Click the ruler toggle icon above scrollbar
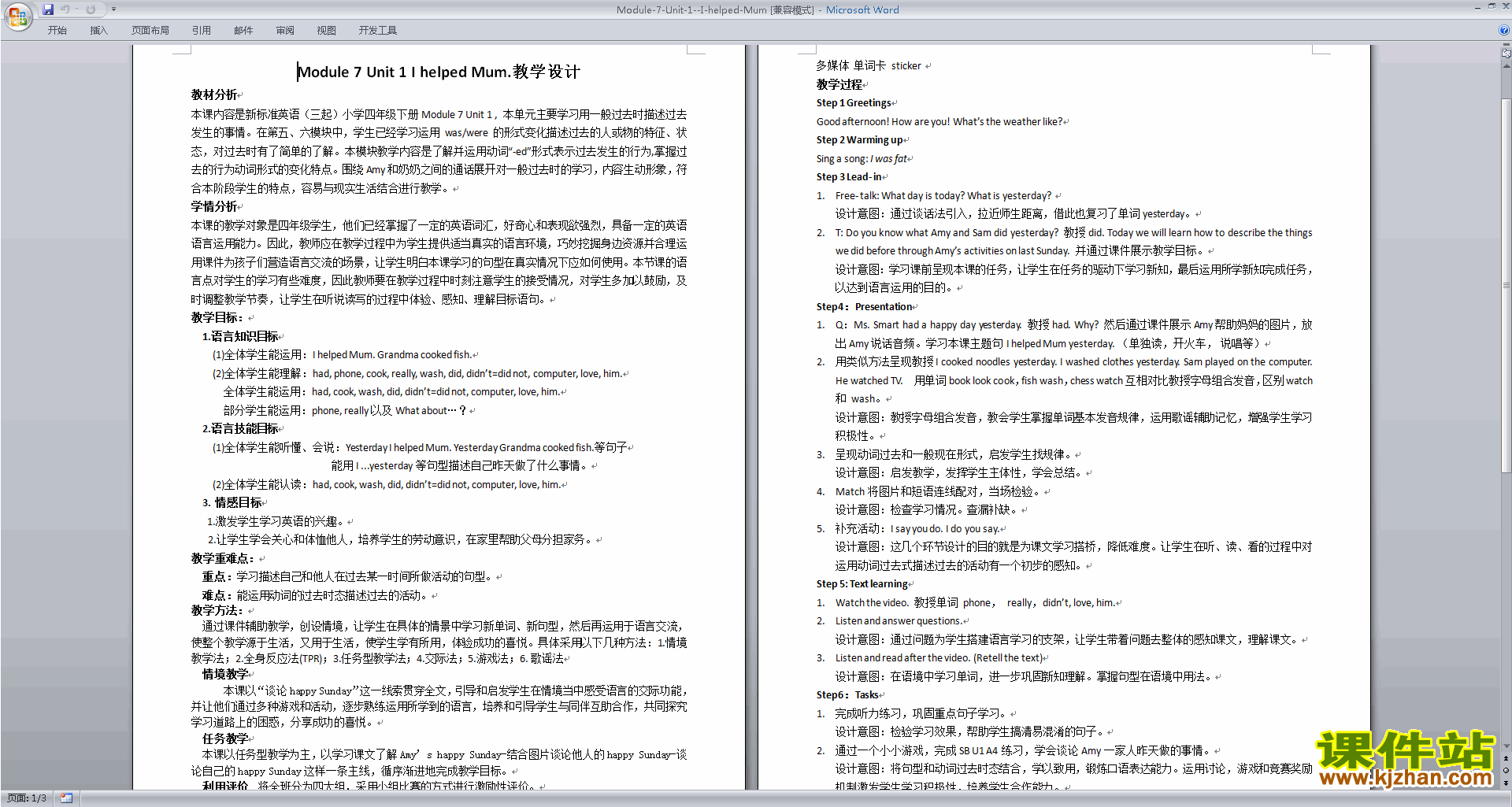 click(x=1506, y=54)
